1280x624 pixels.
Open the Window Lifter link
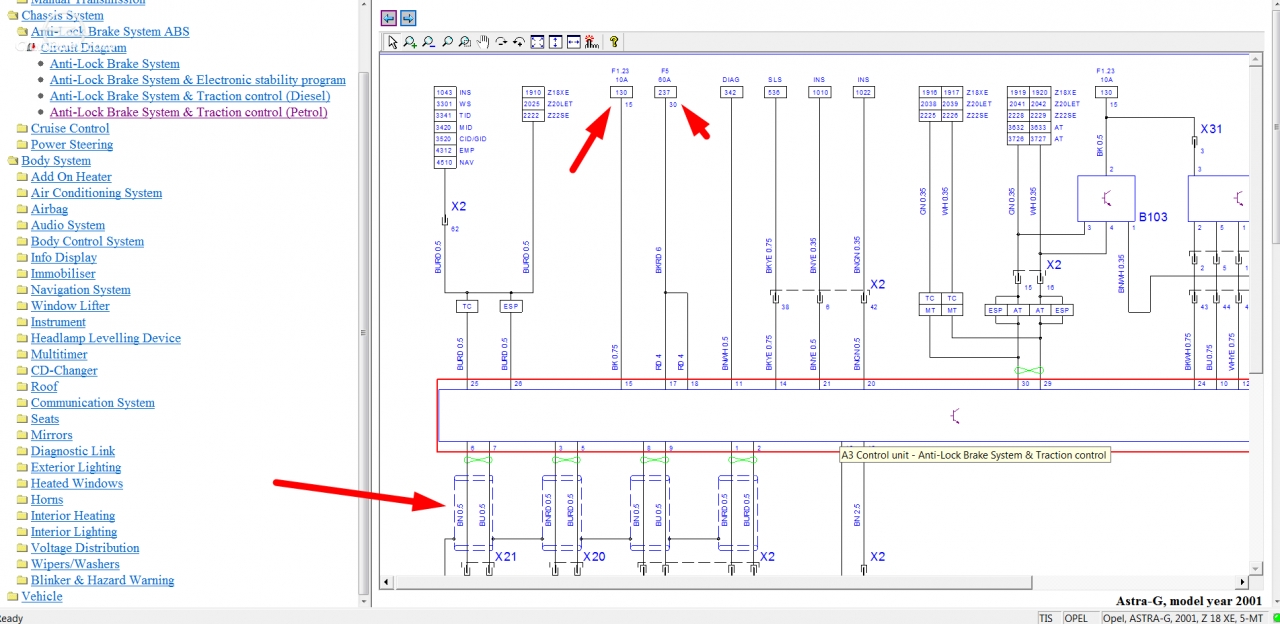pos(70,306)
